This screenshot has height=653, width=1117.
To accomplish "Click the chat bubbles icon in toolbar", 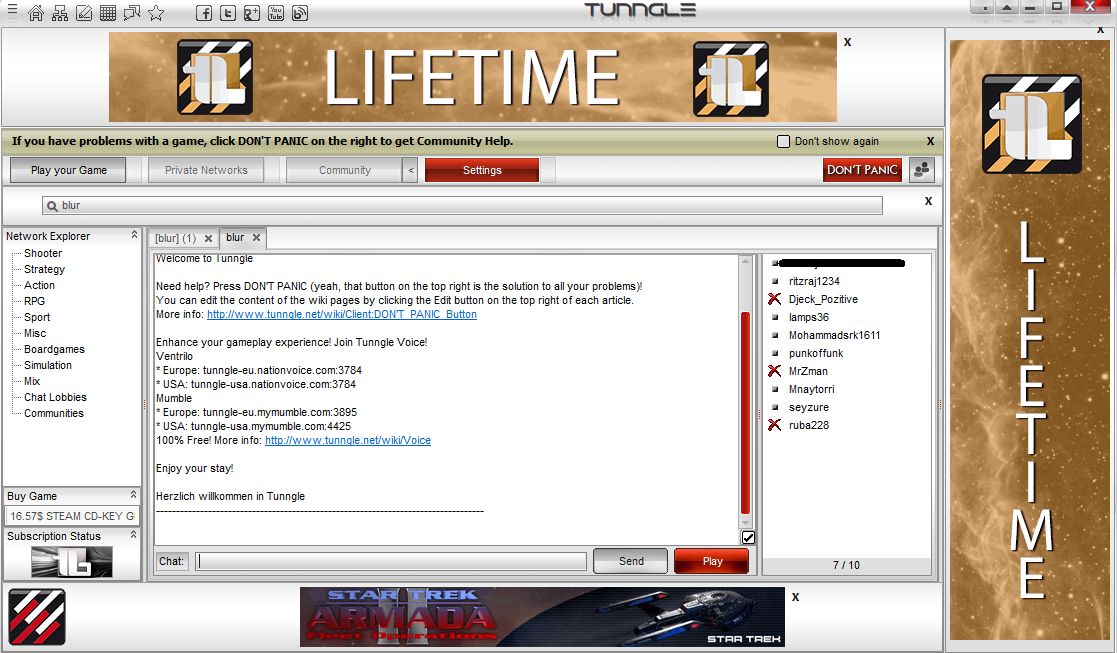I will (132, 13).
